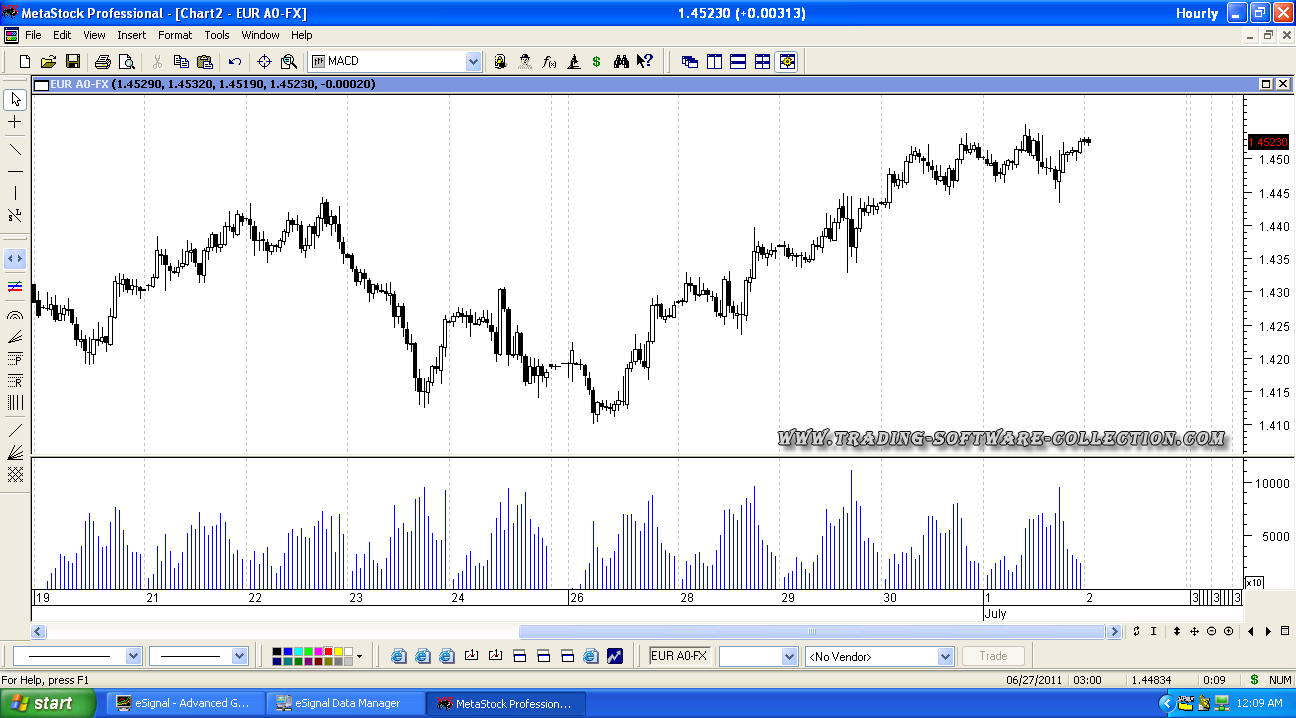1296x718 pixels.
Task: Click the Windows start button
Action: pos(42,703)
